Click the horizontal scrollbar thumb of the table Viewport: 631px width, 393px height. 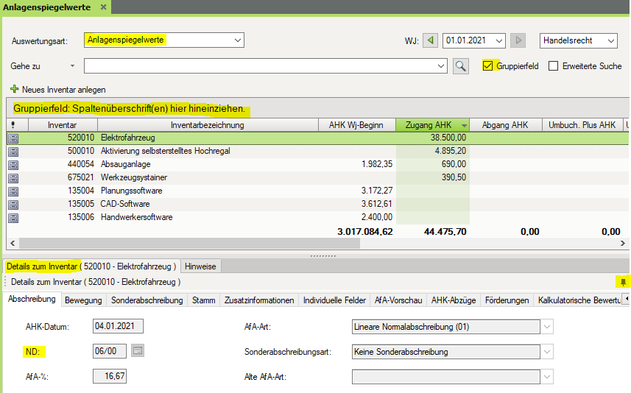(x=189, y=243)
